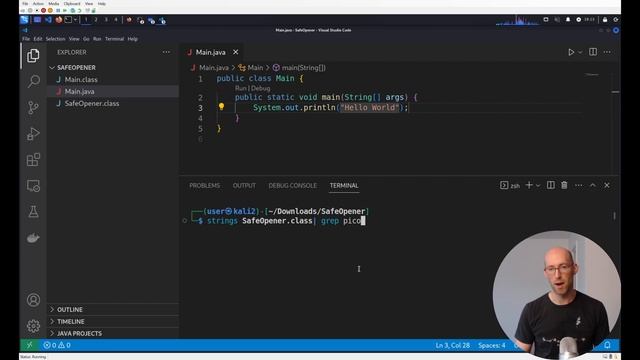Open the Run and Debug view

(x=33, y=133)
